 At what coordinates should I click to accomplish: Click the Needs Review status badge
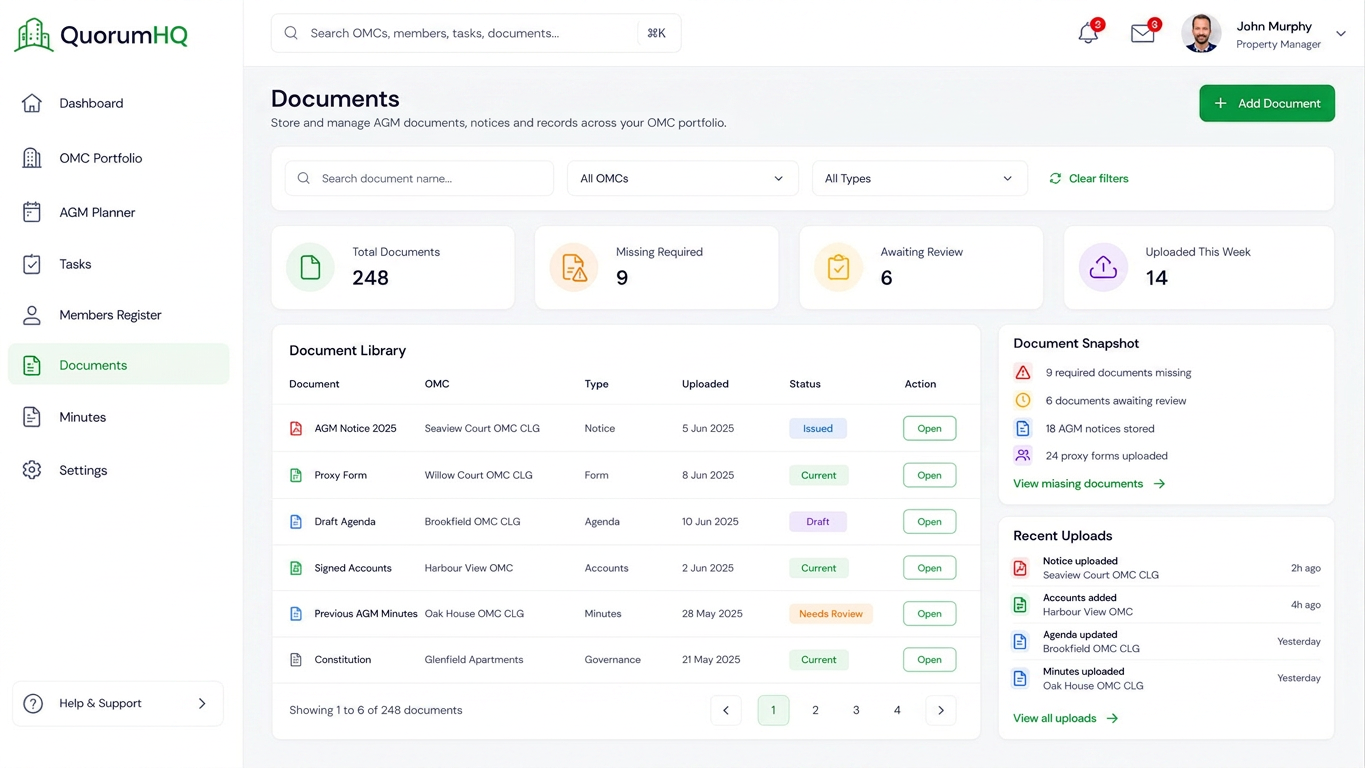pyautogui.click(x=831, y=613)
